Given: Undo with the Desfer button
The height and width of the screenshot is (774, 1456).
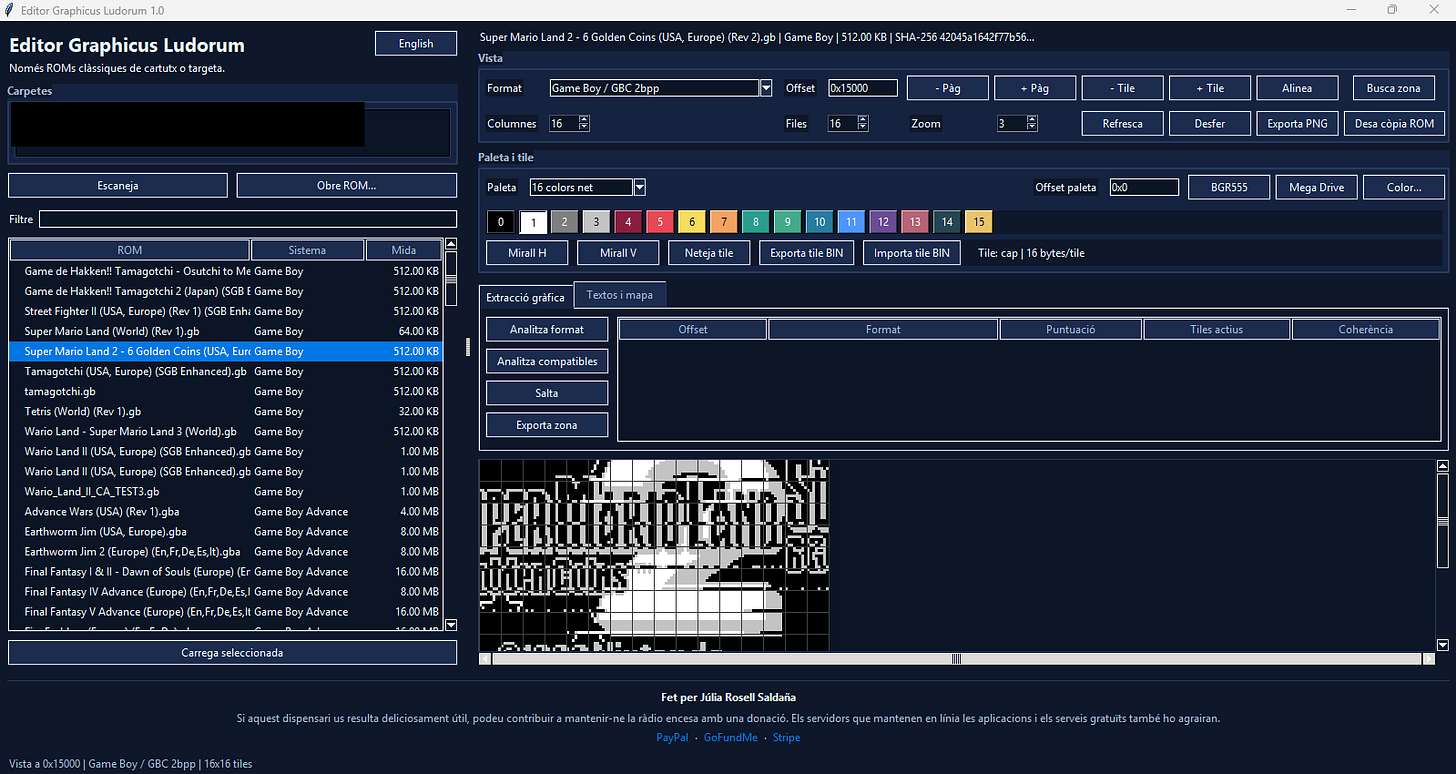Looking at the screenshot, I should point(1209,124).
